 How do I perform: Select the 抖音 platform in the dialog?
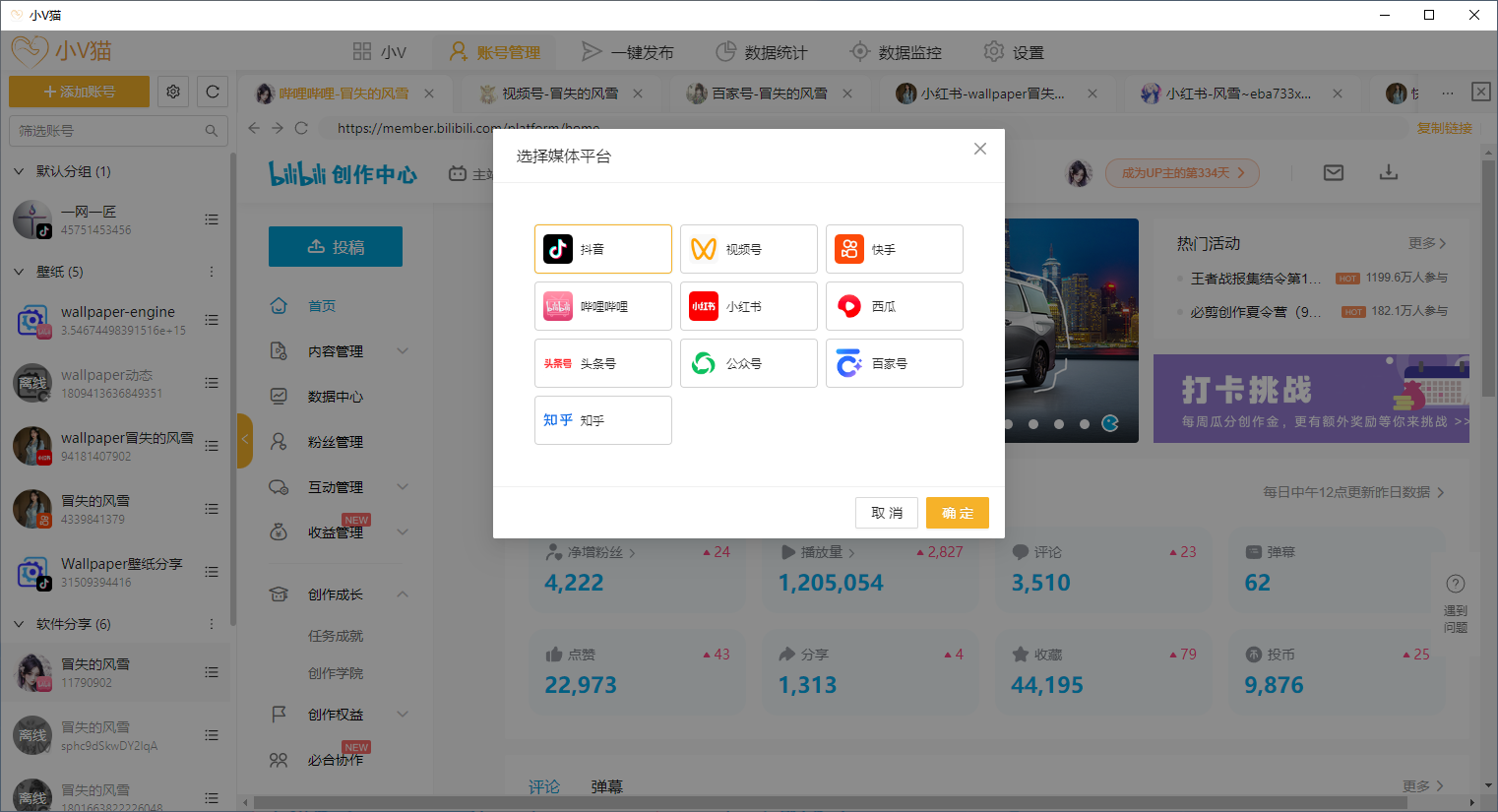point(602,248)
